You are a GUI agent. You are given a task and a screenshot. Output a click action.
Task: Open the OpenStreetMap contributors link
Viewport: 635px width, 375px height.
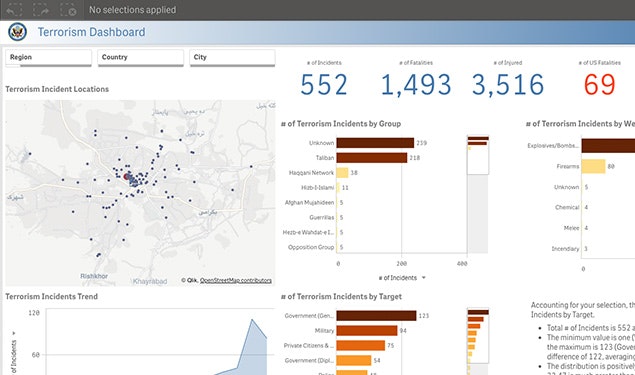[236, 280]
